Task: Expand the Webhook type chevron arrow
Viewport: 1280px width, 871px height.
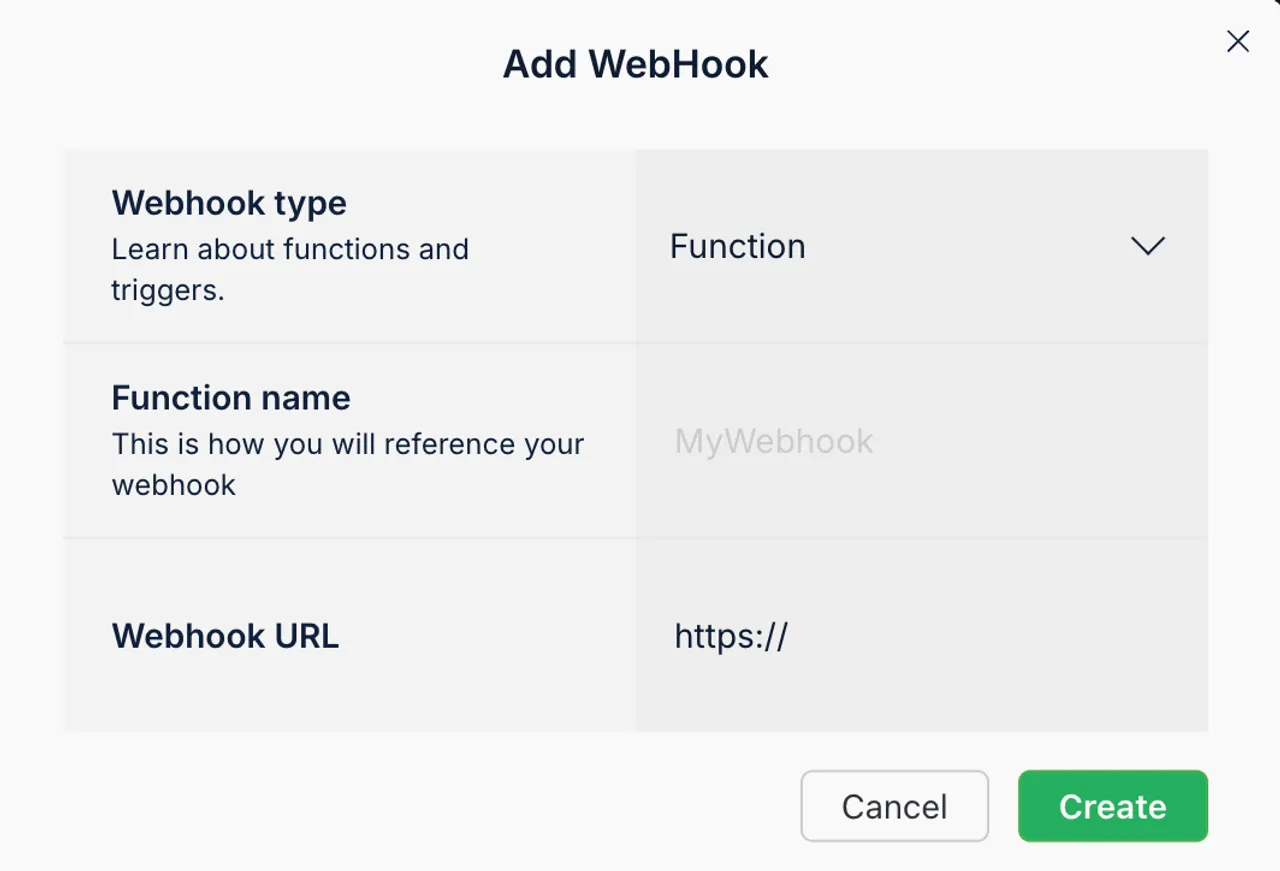Action: 1147,246
